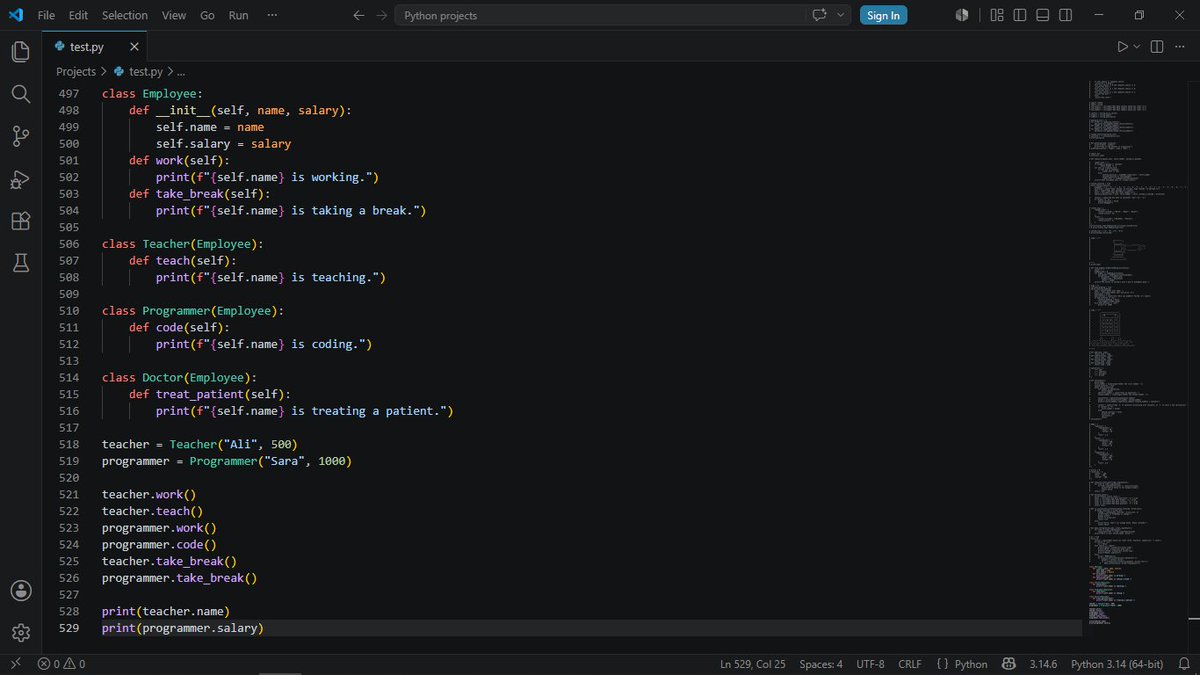Expand the Projects breadcrumb
Image resolution: width=1200 pixels, height=675 pixels.
pos(76,72)
